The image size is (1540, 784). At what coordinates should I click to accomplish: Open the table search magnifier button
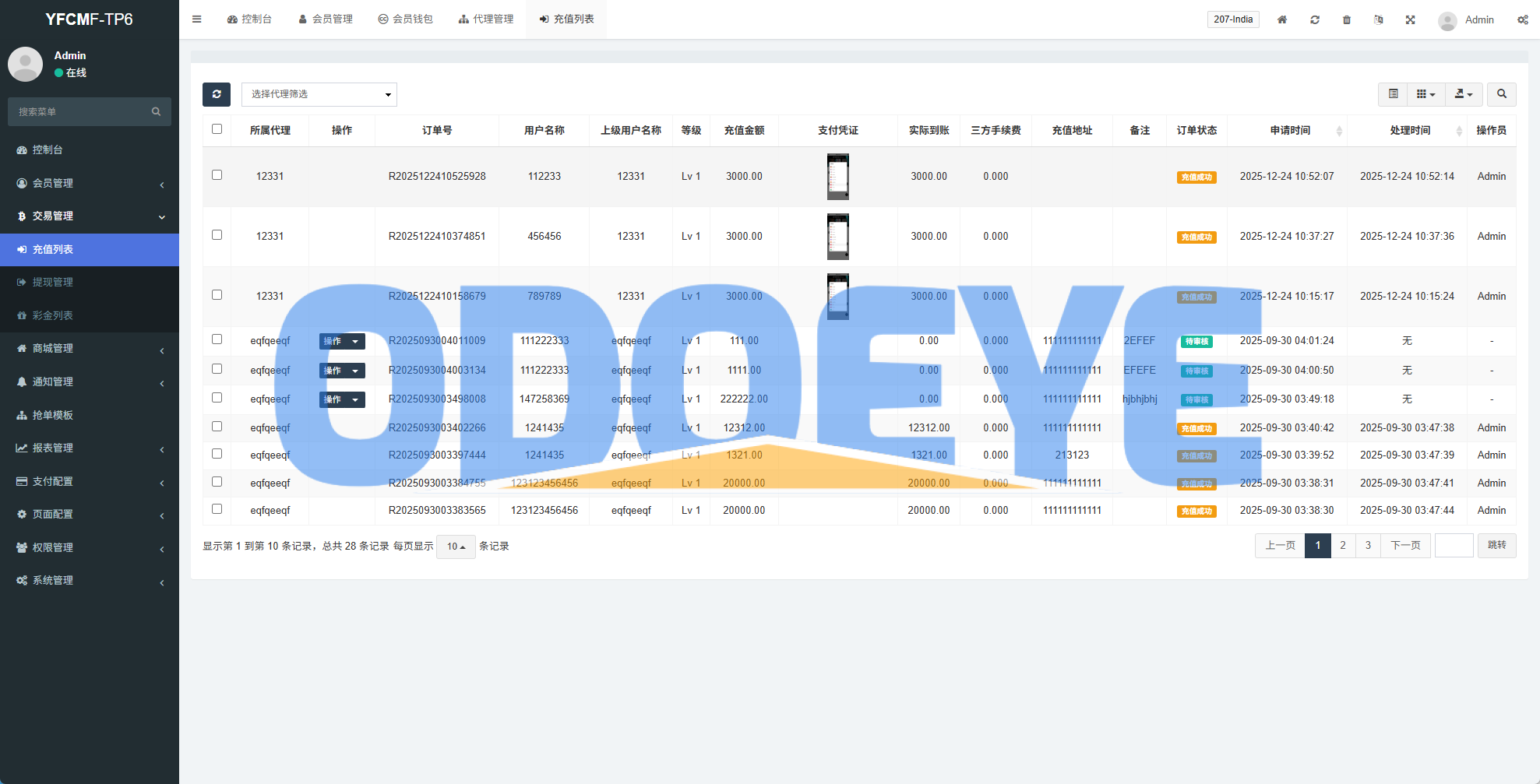[x=1501, y=94]
